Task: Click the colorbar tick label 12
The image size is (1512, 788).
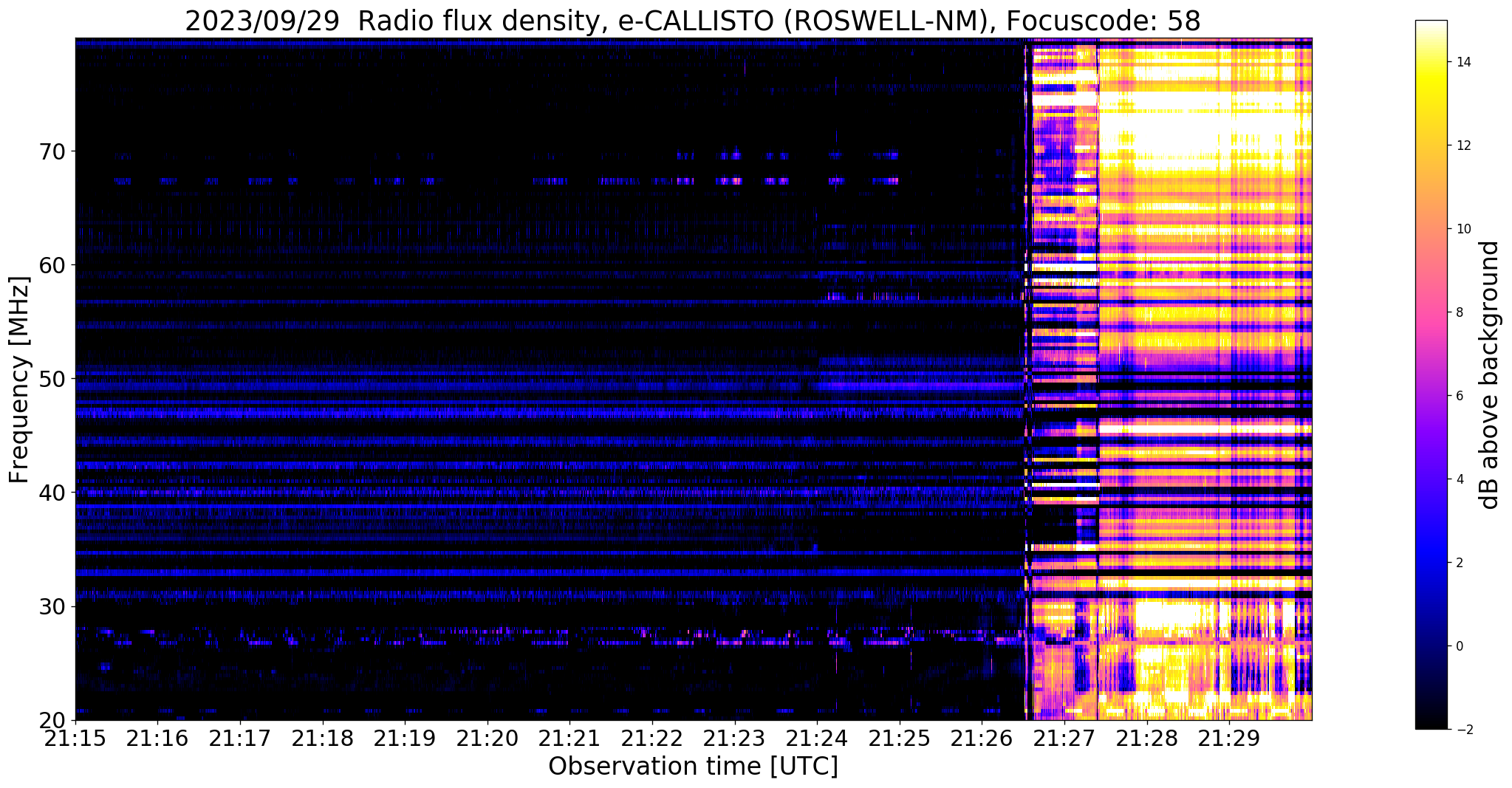Action: 1463,145
